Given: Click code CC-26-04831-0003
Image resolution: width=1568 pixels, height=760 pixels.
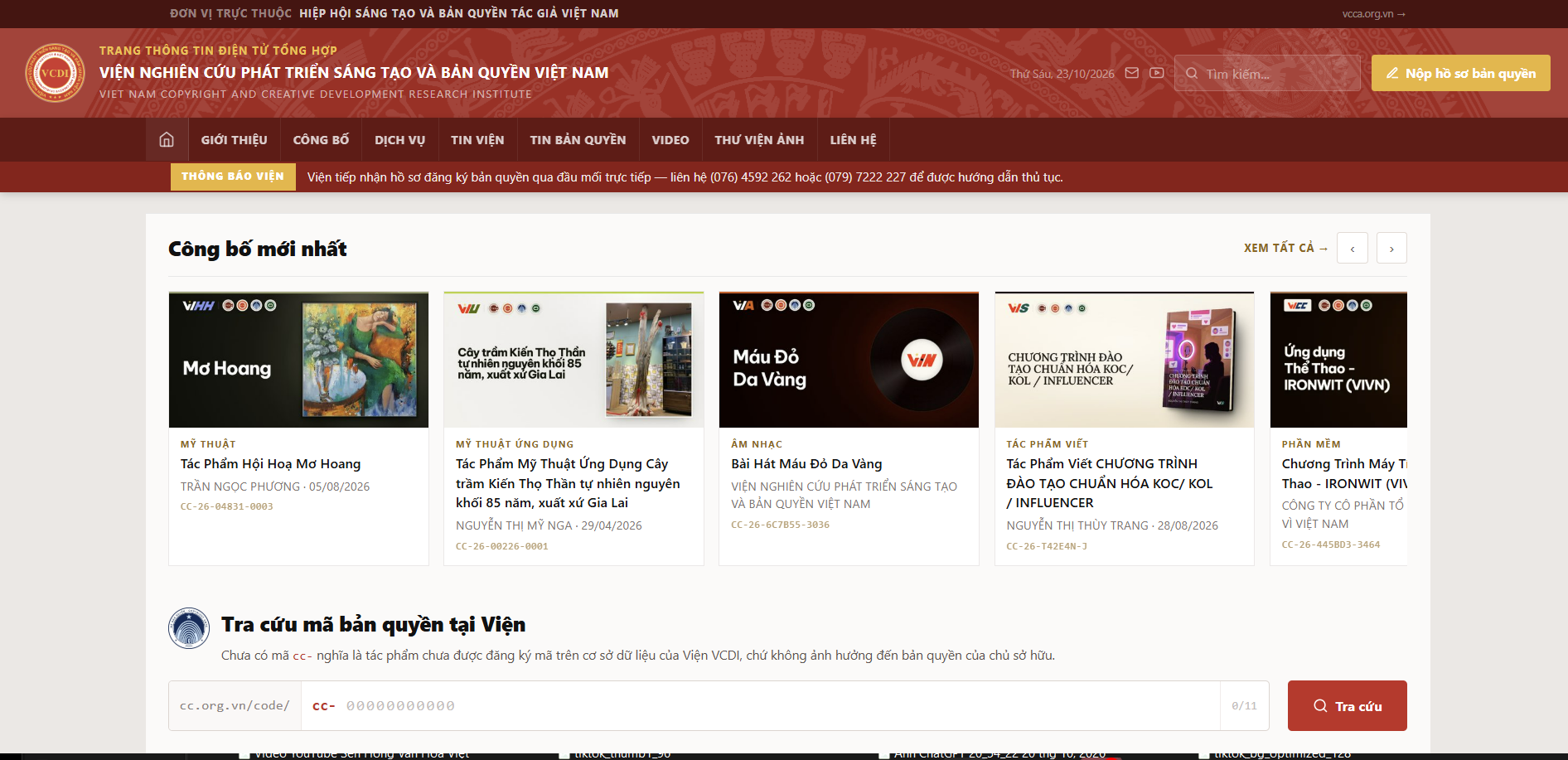Looking at the screenshot, I should tap(227, 506).
